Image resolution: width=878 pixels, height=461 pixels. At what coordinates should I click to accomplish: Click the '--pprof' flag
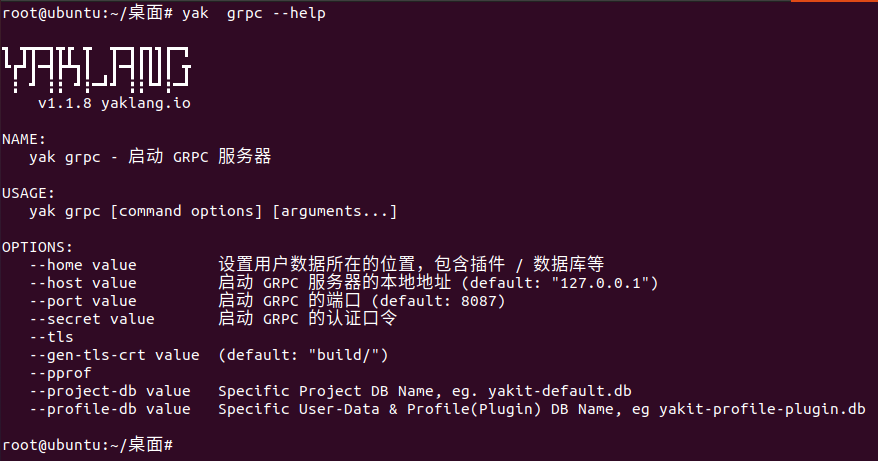pos(60,373)
